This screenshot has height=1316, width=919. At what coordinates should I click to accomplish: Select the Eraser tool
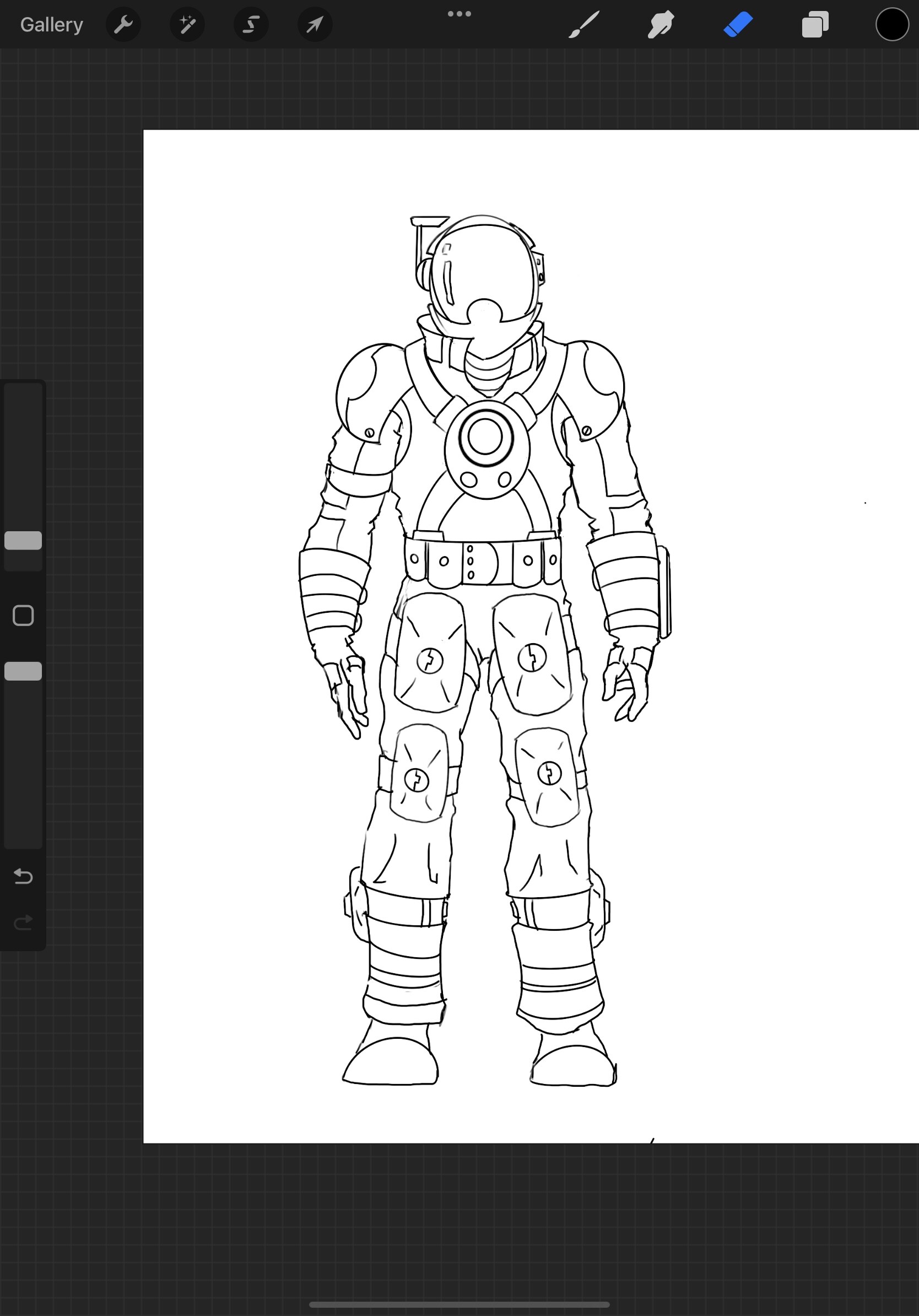click(x=737, y=24)
